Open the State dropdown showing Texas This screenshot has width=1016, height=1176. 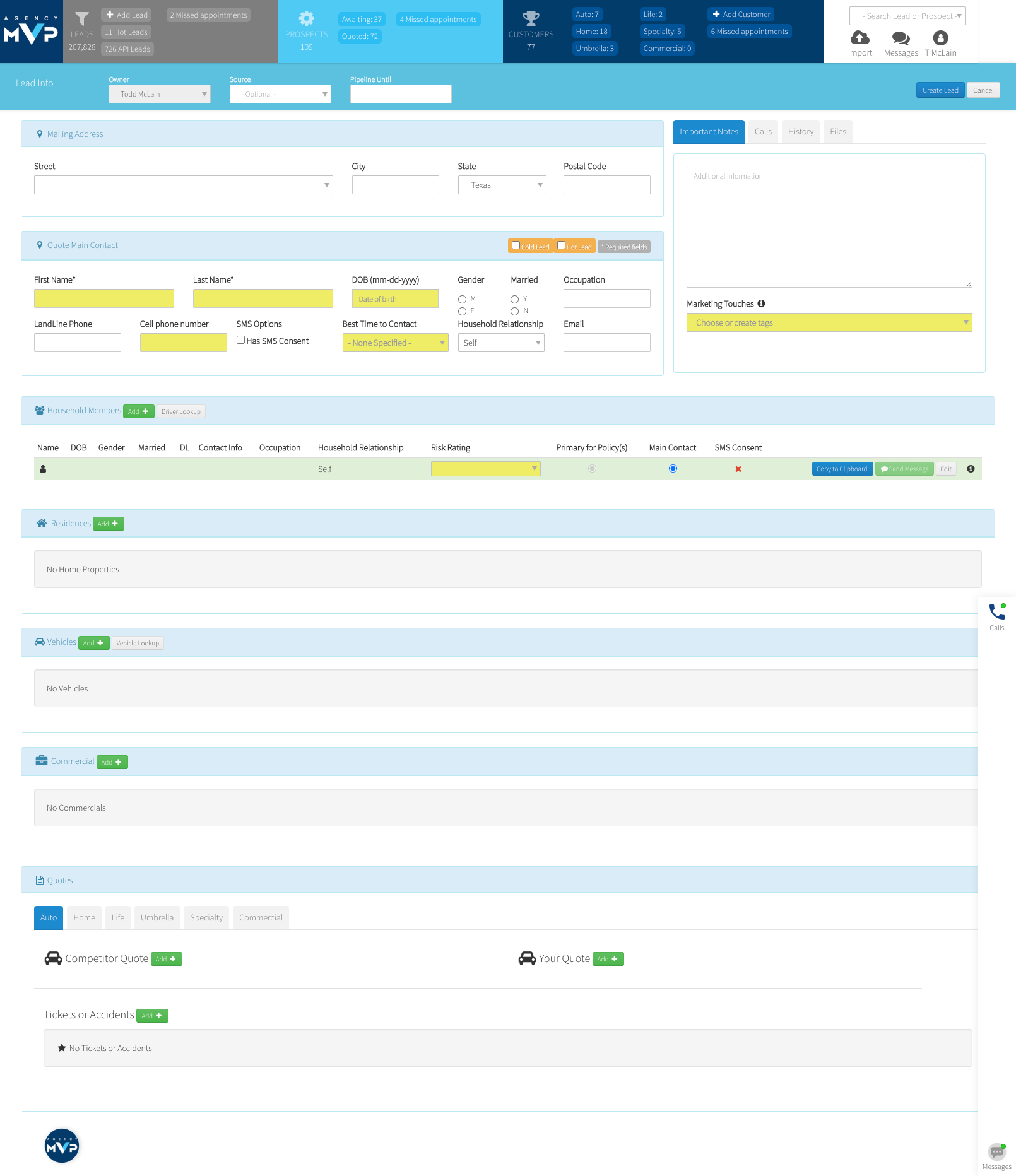tap(502, 184)
